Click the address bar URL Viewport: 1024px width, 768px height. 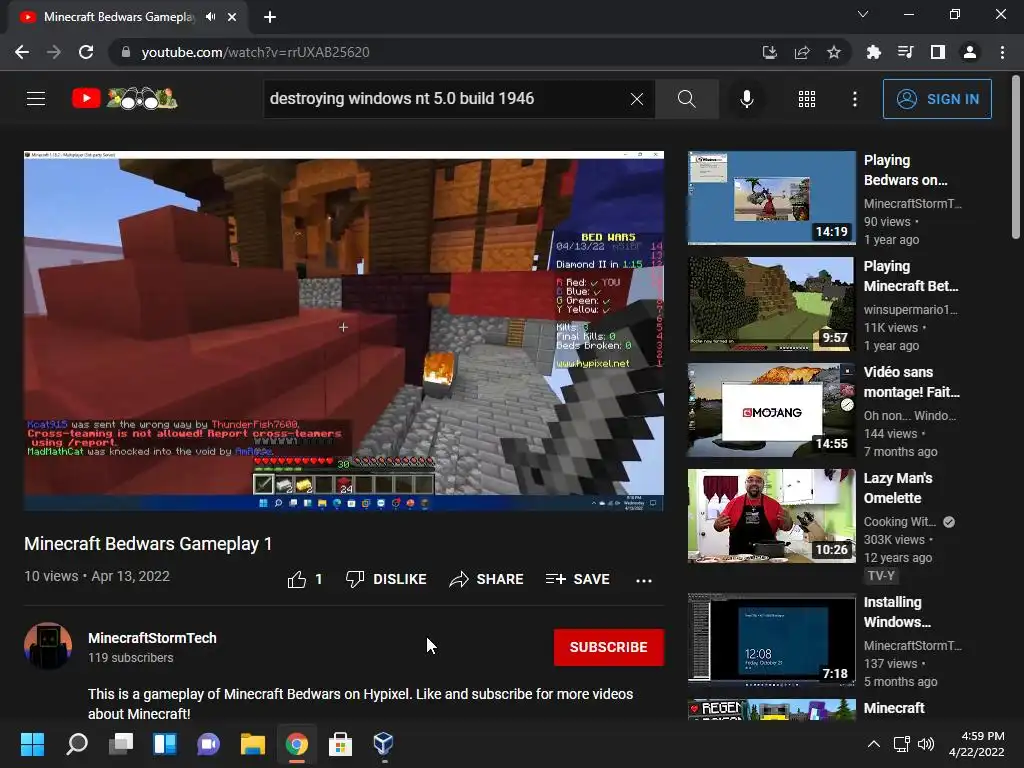(x=255, y=52)
